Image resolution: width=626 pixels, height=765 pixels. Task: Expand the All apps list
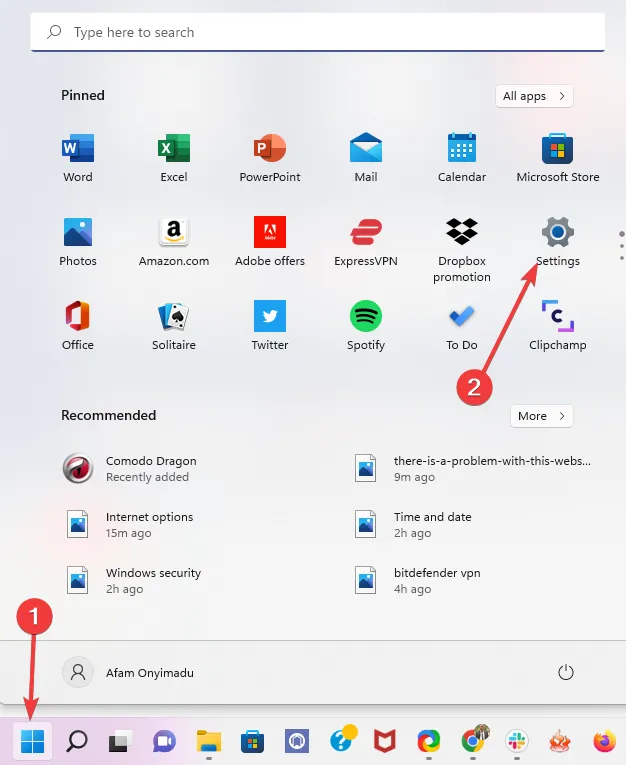pyautogui.click(x=534, y=96)
